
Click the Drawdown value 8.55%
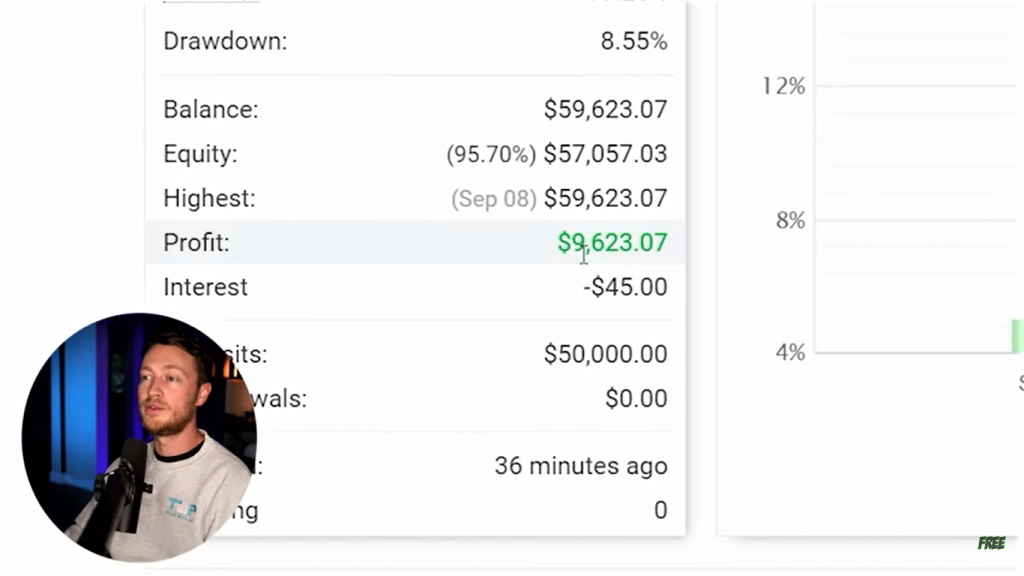point(633,41)
